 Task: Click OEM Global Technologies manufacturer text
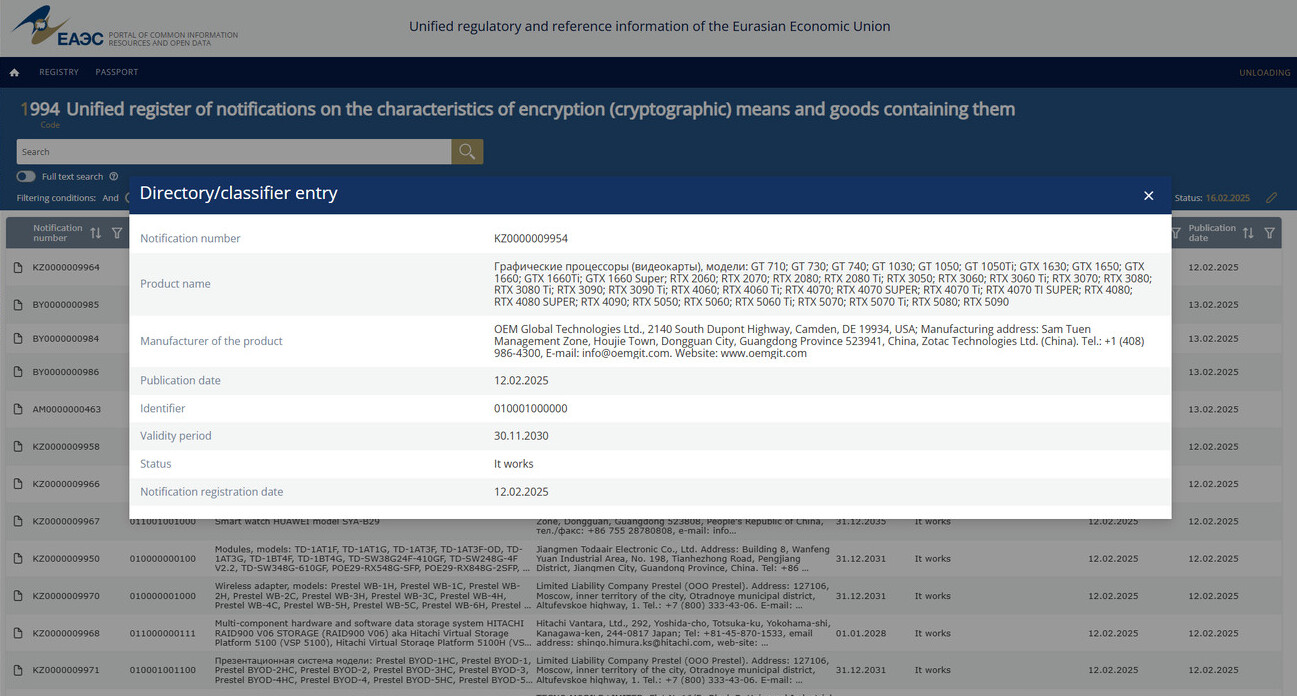pos(820,341)
